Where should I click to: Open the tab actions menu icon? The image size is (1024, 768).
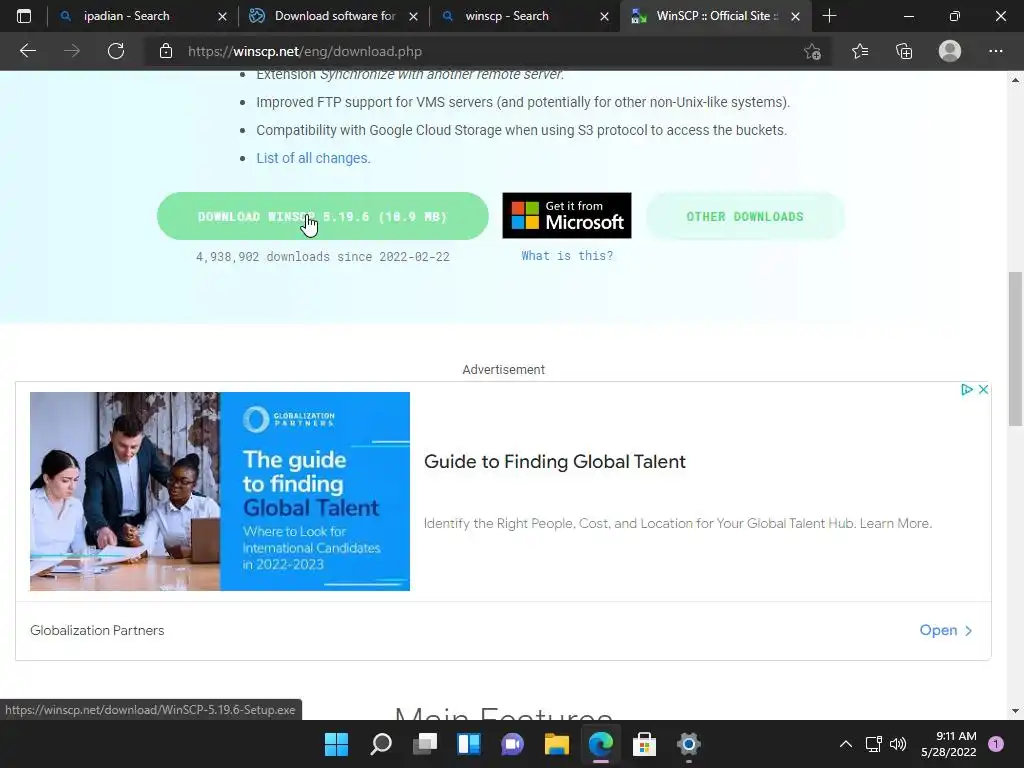pos(24,16)
